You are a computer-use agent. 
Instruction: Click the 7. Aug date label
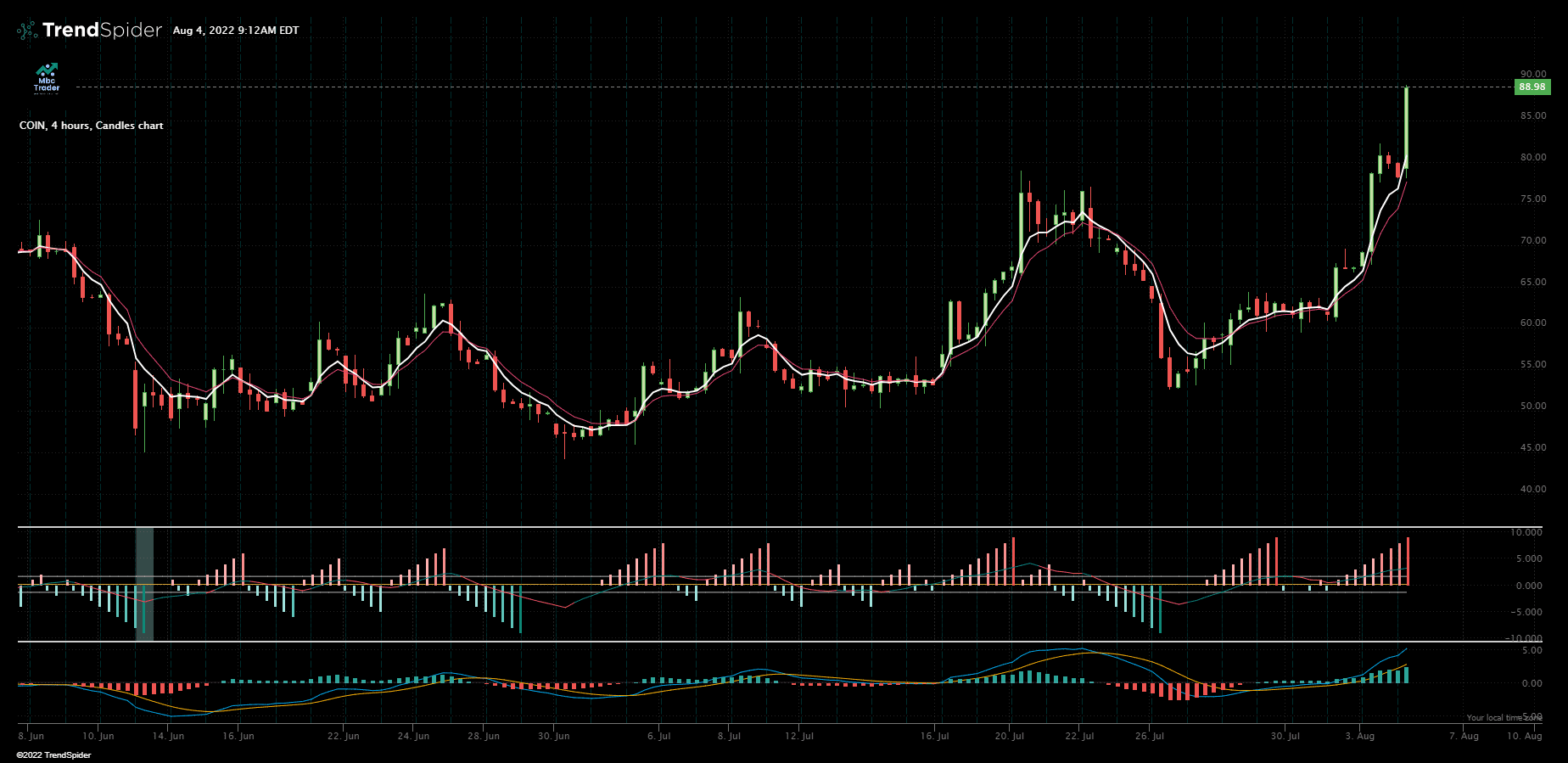[x=1464, y=736]
